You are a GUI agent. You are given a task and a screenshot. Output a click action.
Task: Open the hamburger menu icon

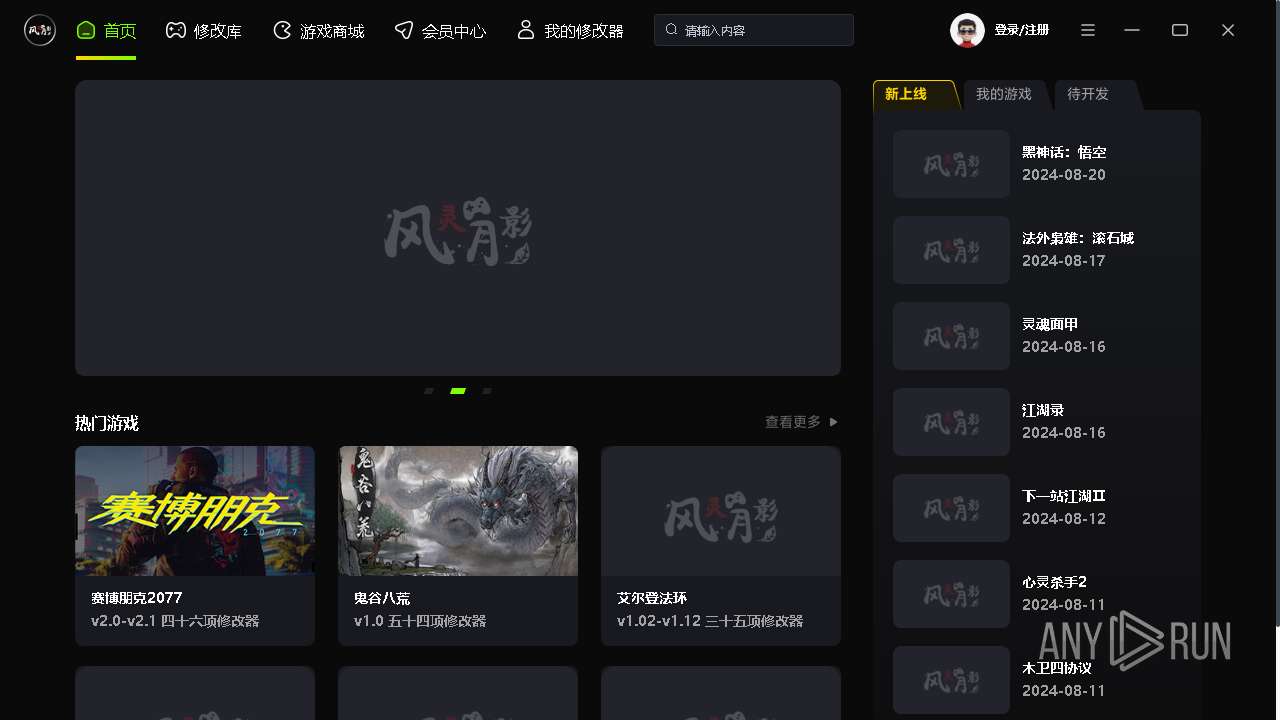click(x=1088, y=30)
